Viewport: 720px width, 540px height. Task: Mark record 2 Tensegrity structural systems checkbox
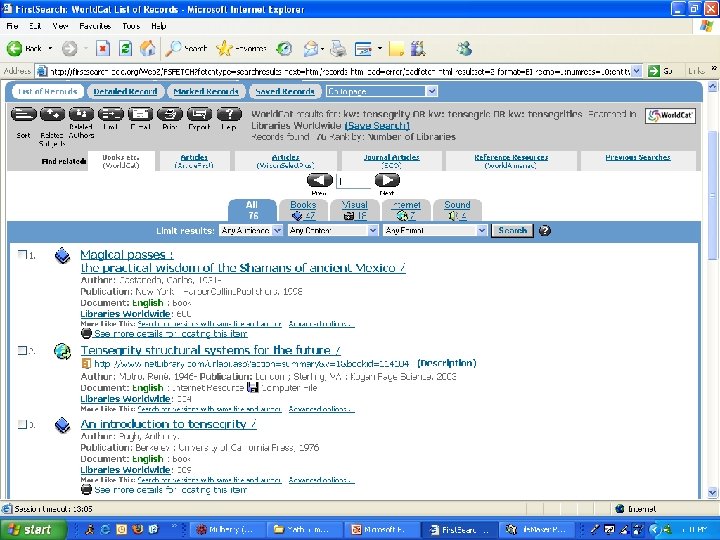click(22, 350)
